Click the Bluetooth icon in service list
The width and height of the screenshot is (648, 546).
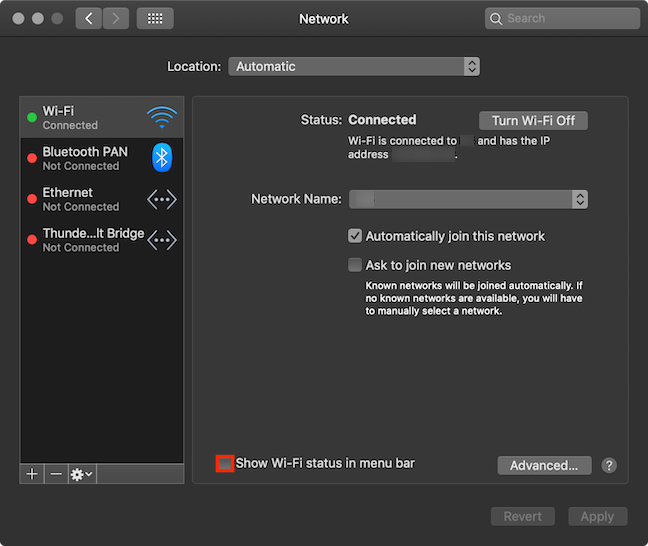click(162, 157)
